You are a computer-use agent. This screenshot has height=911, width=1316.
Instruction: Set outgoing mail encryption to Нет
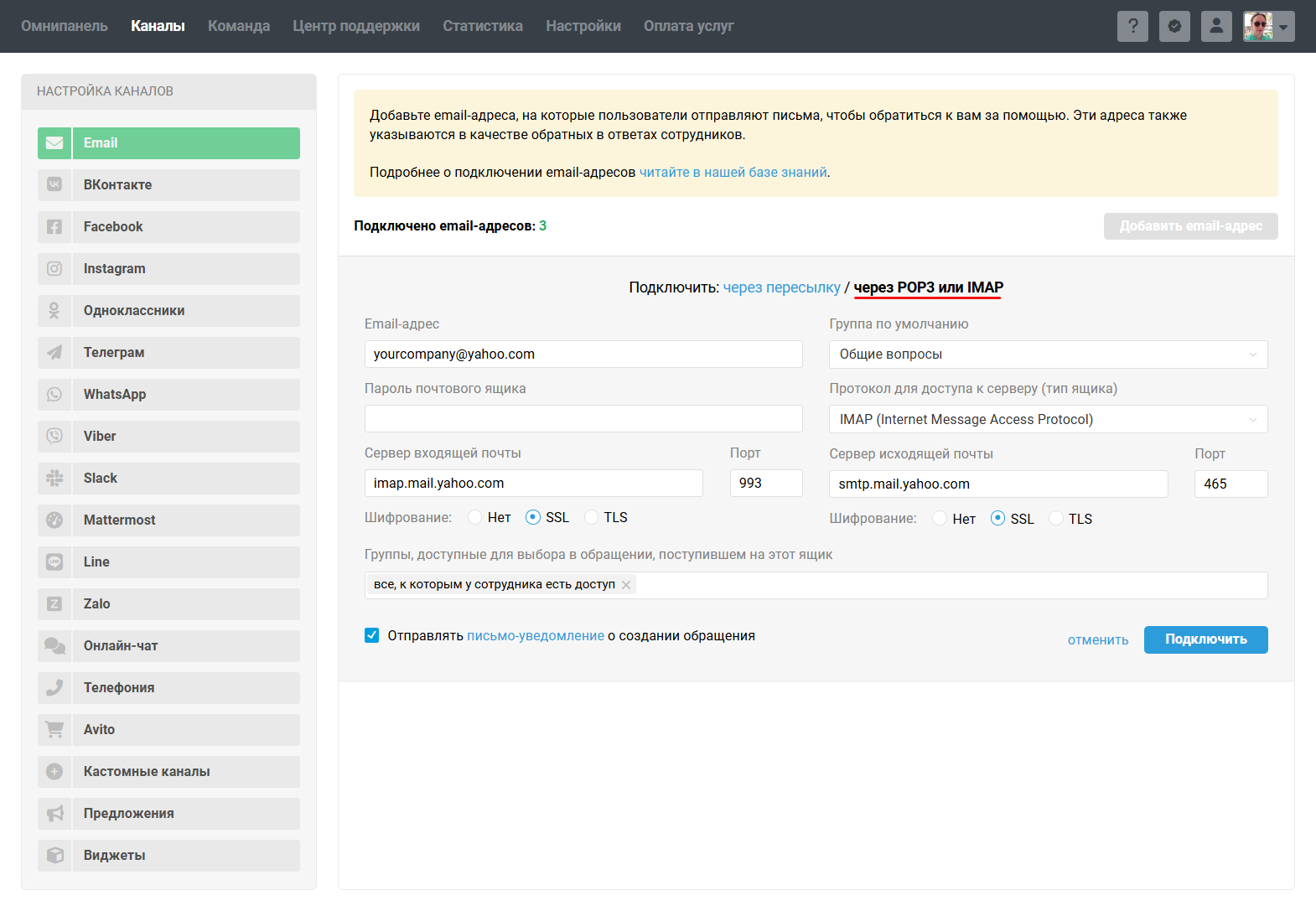[940, 519]
